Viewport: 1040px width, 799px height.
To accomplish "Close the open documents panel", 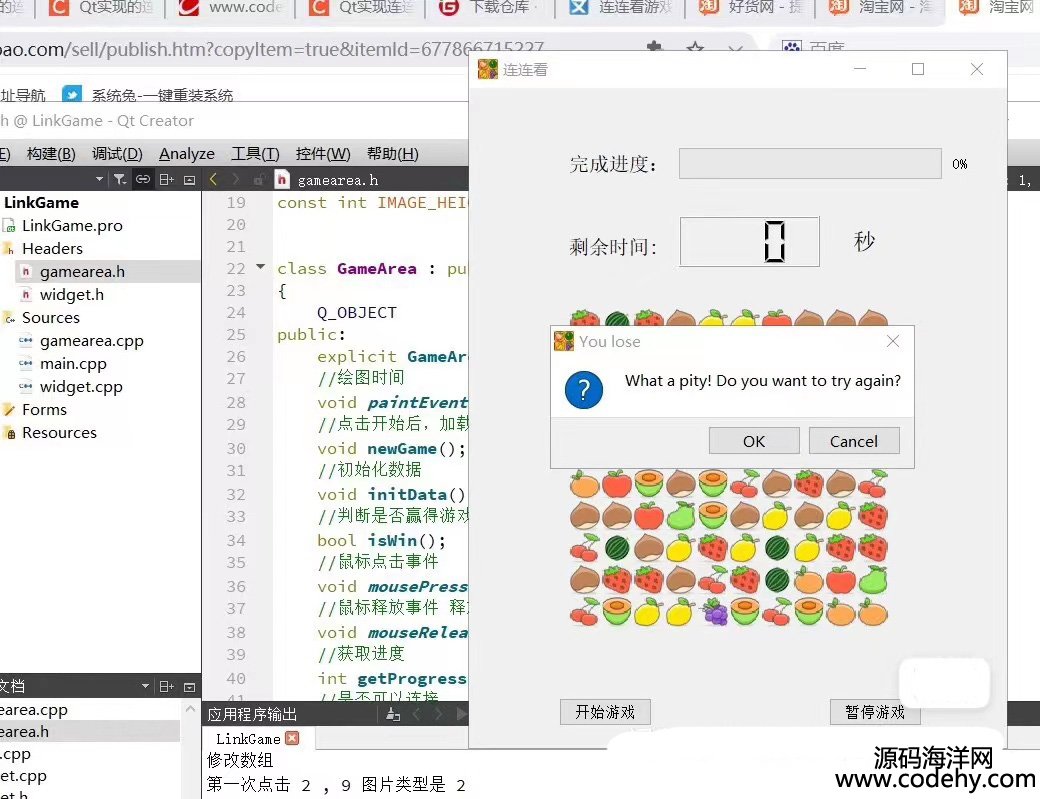I will [x=189, y=687].
